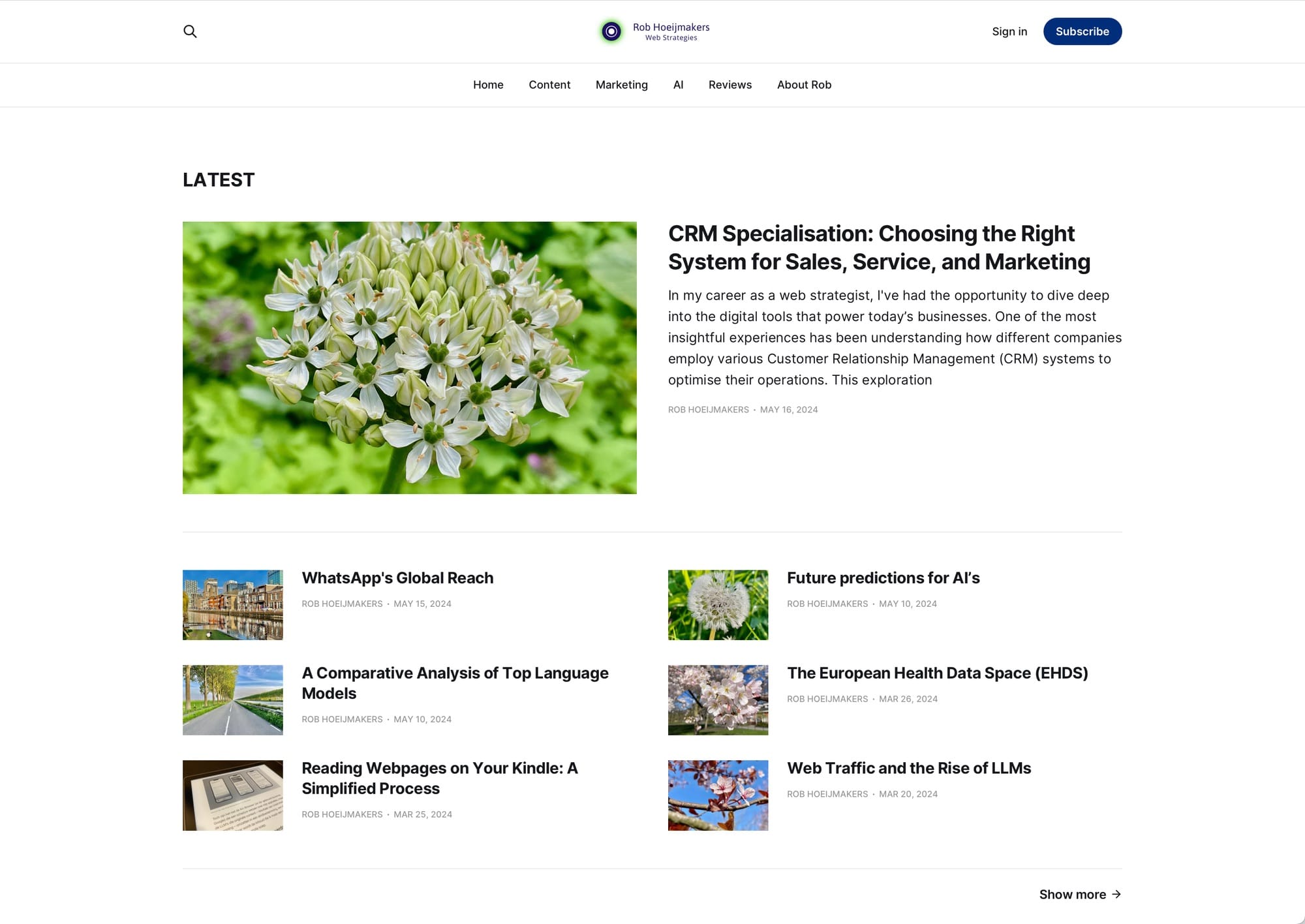The width and height of the screenshot is (1305, 924).
Task: Open the About Rob page
Action: click(x=804, y=85)
